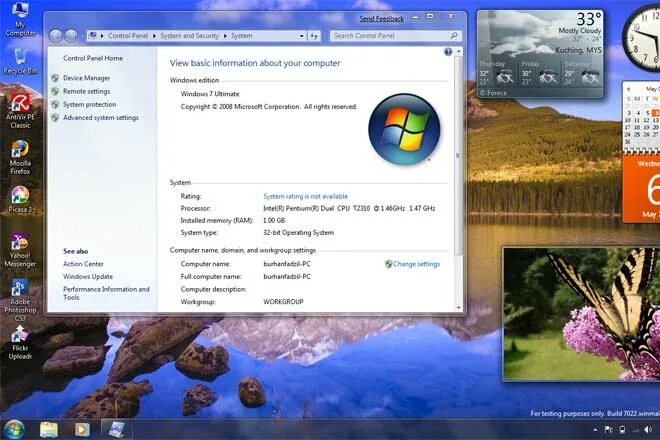Viewport: 660px width, 440px height.
Task: Select System and Security in breadcrumb
Action: point(189,36)
